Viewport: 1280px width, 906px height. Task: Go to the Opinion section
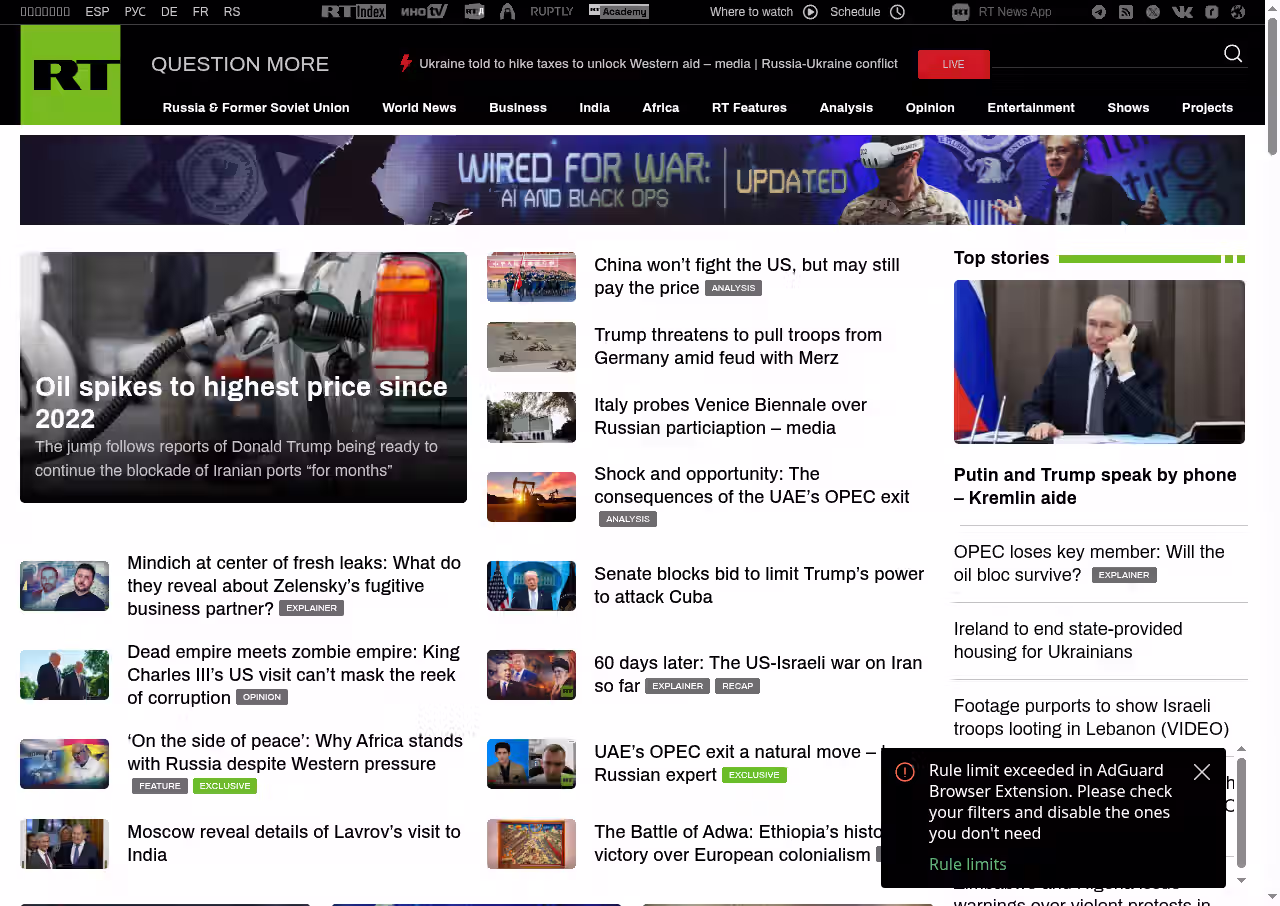pyautogui.click(x=929, y=108)
